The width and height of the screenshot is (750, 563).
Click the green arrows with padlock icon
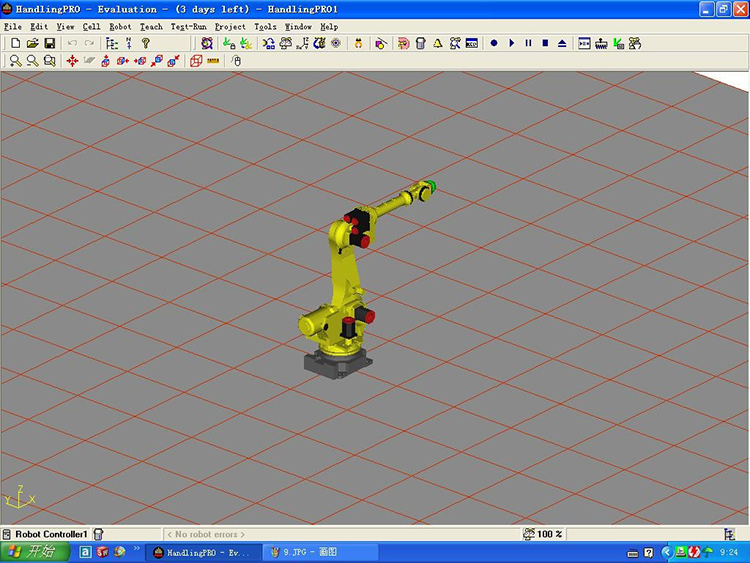(229, 44)
